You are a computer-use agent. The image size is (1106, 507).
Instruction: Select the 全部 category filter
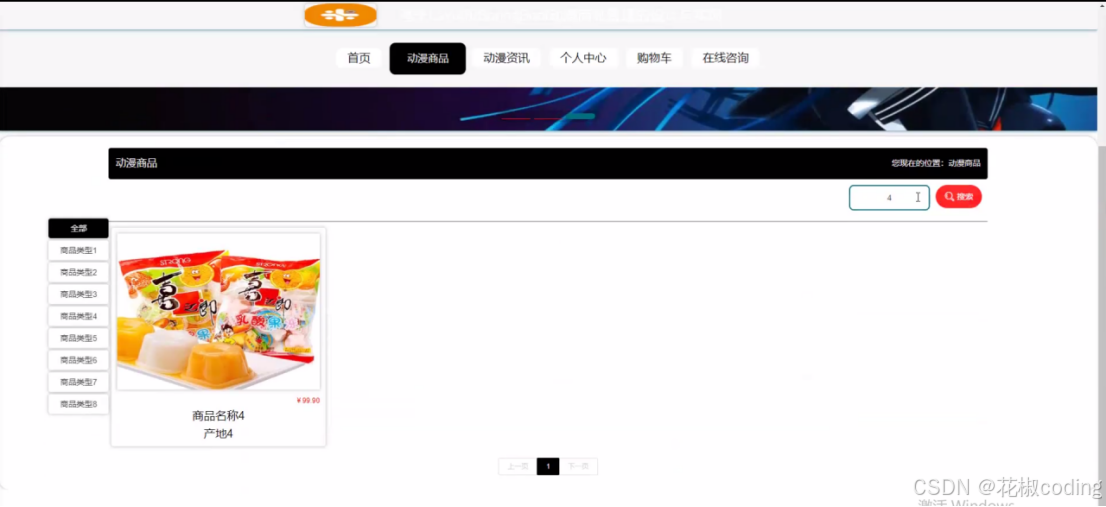click(78, 228)
